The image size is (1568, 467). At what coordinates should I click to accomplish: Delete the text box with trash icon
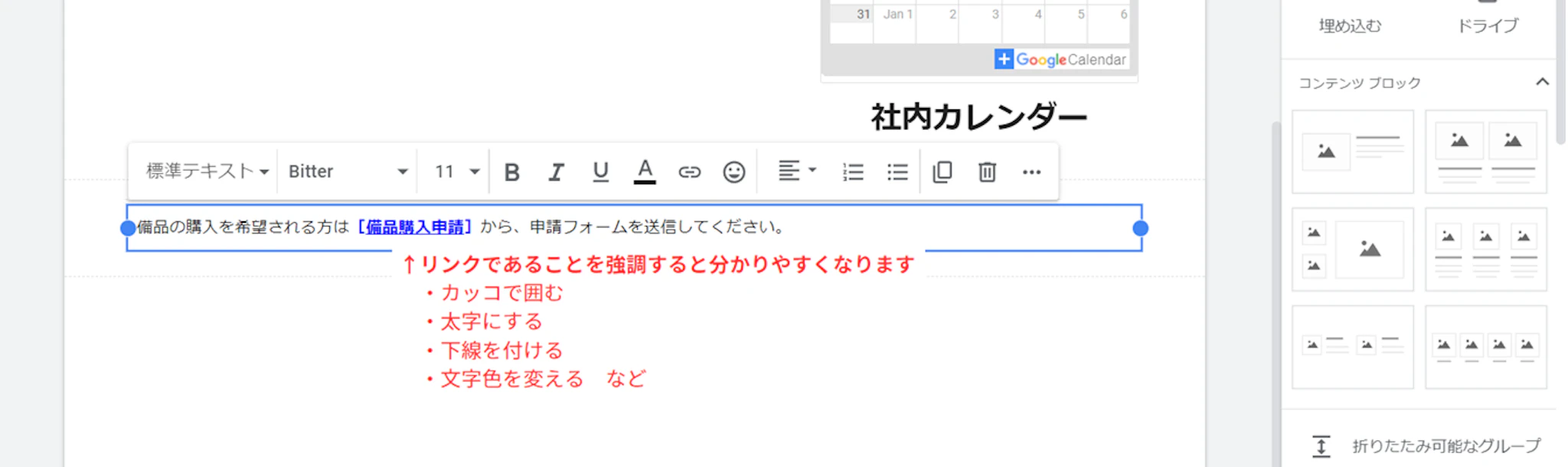(x=987, y=172)
